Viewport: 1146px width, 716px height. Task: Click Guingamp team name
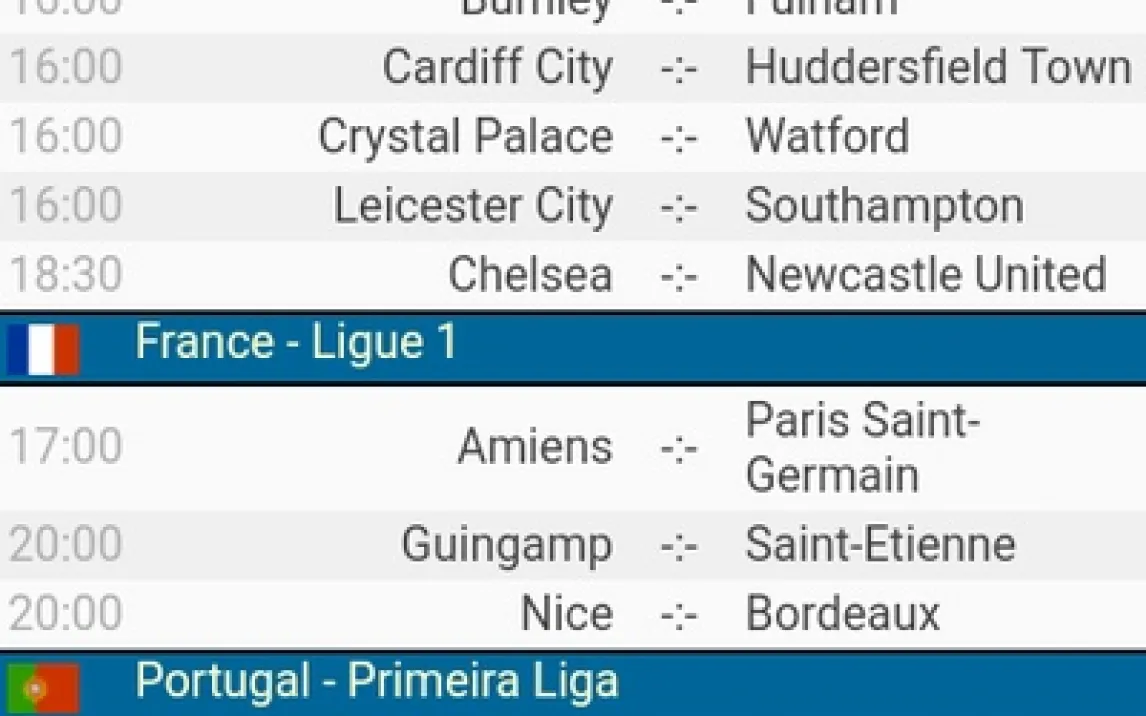(506, 545)
